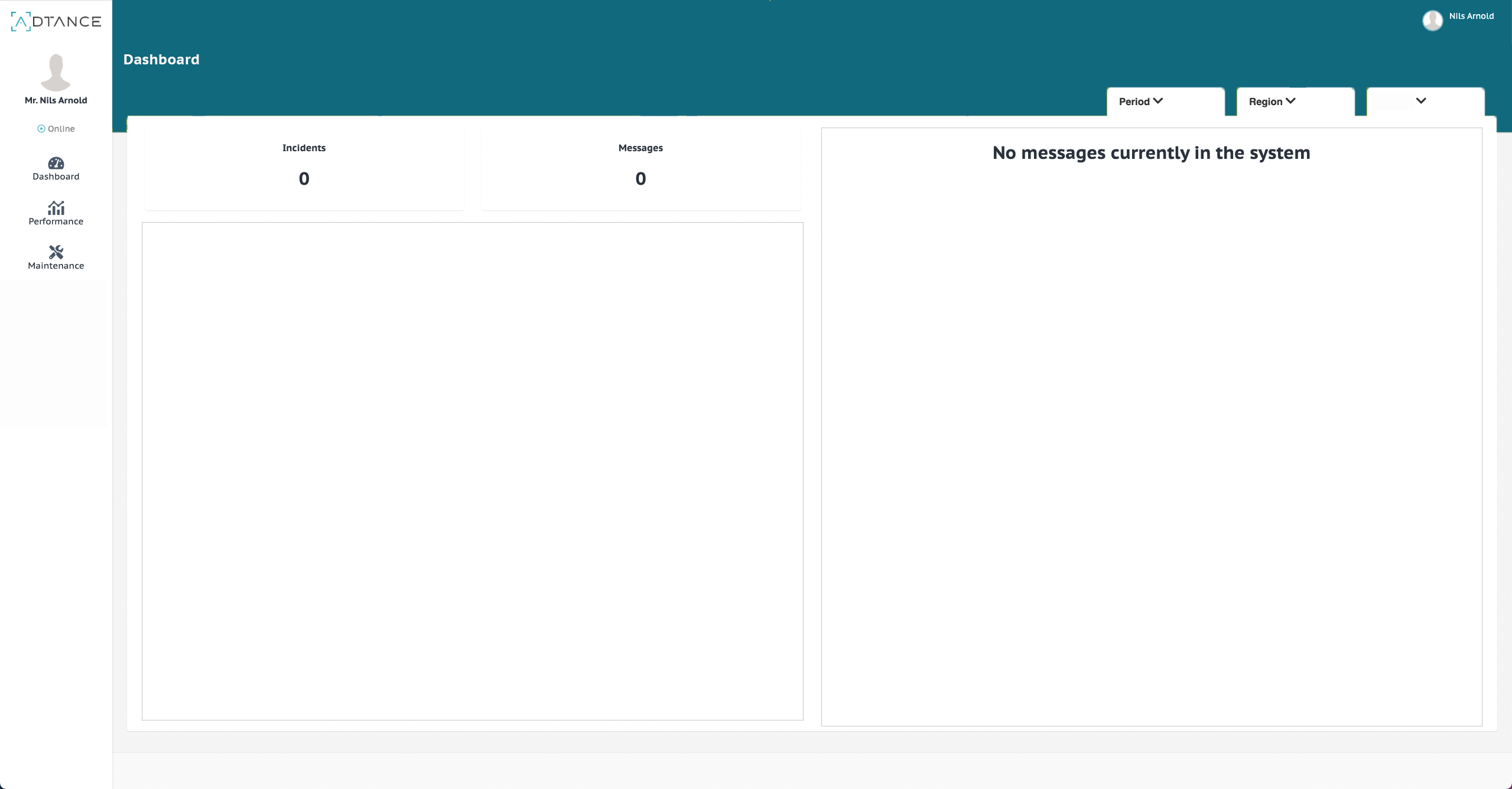Image resolution: width=1512 pixels, height=789 pixels.
Task: Click the Messages count value zero
Action: (640, 178)
